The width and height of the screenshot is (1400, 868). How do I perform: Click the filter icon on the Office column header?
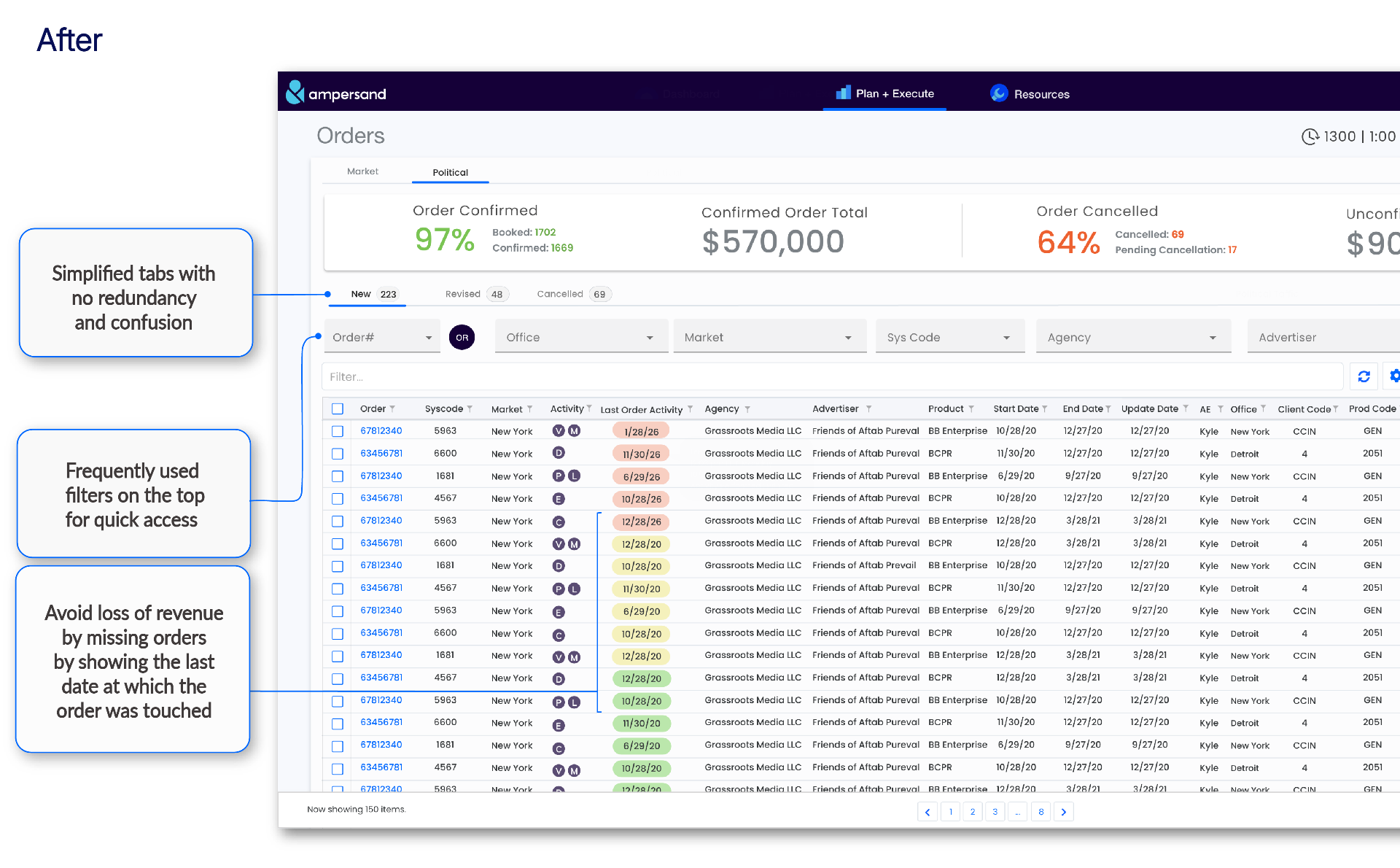[x=1263, y=408]
